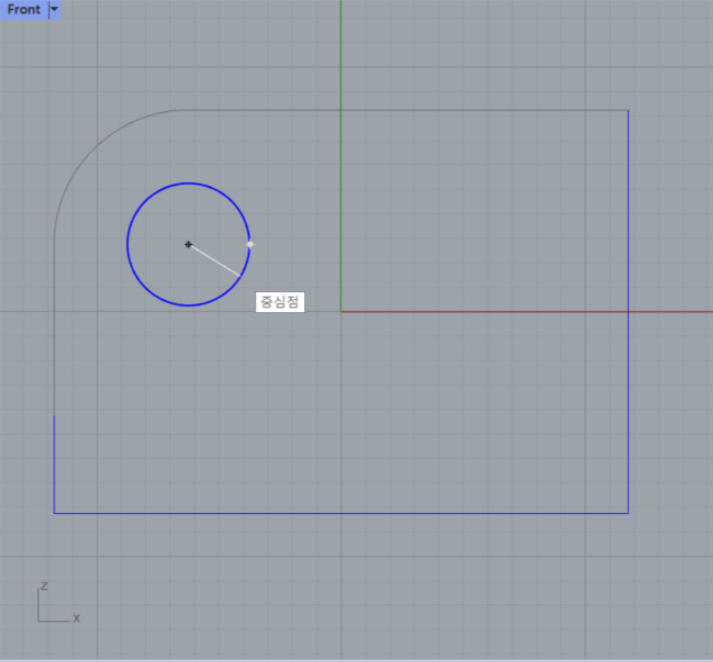Select the gray rounded corner arc
Viewport: 713px width, 662px height.
click(x=91, y=148)
